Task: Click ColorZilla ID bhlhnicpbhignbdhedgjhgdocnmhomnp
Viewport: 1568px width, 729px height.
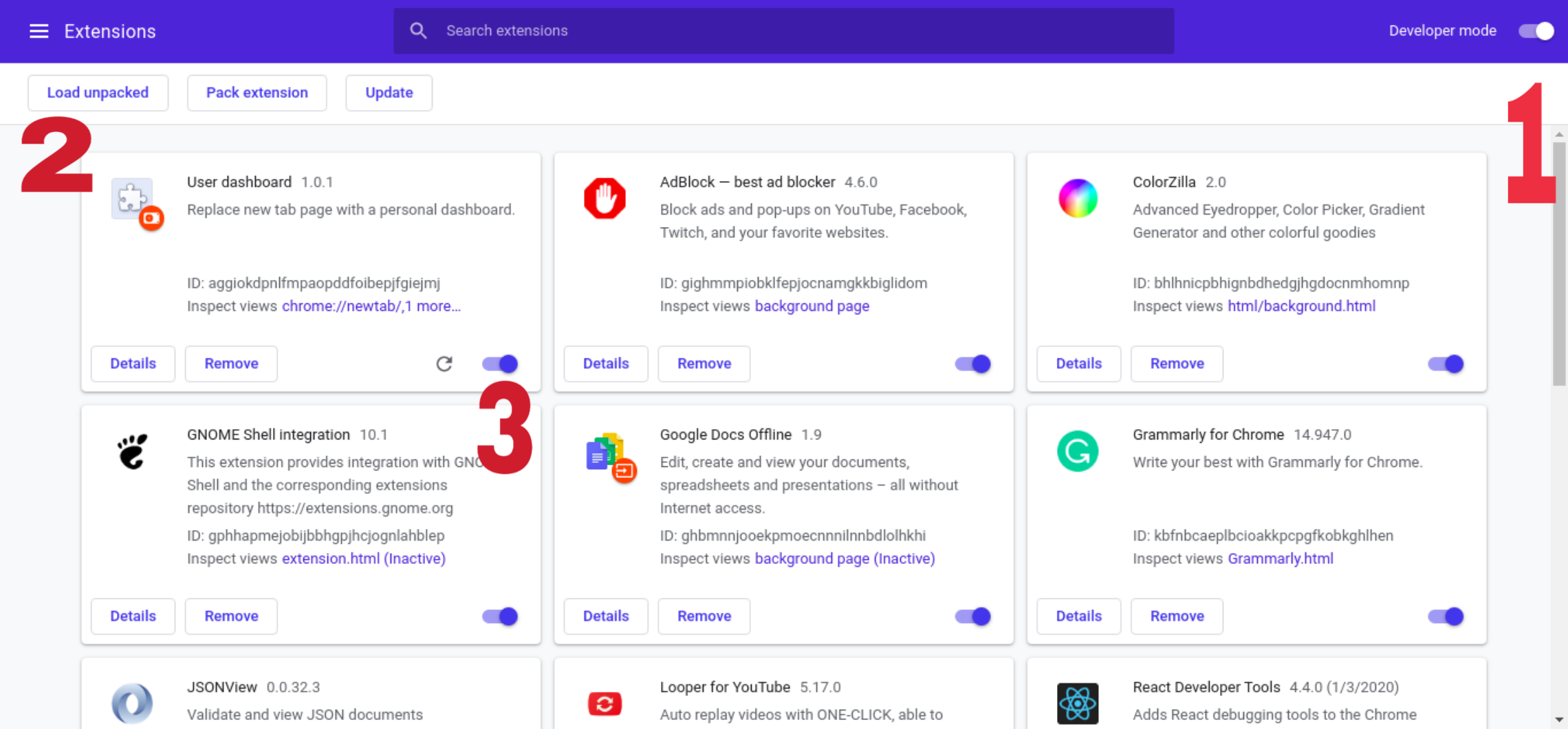Action: (x=1271, y=283)
